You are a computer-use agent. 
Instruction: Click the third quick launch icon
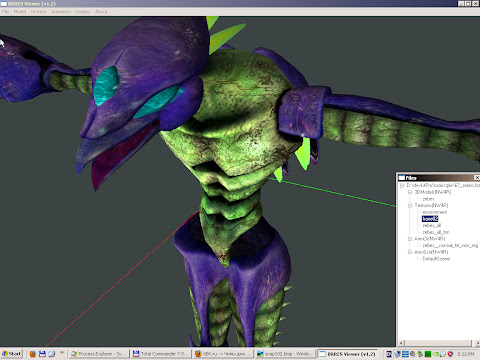(52, 354)
